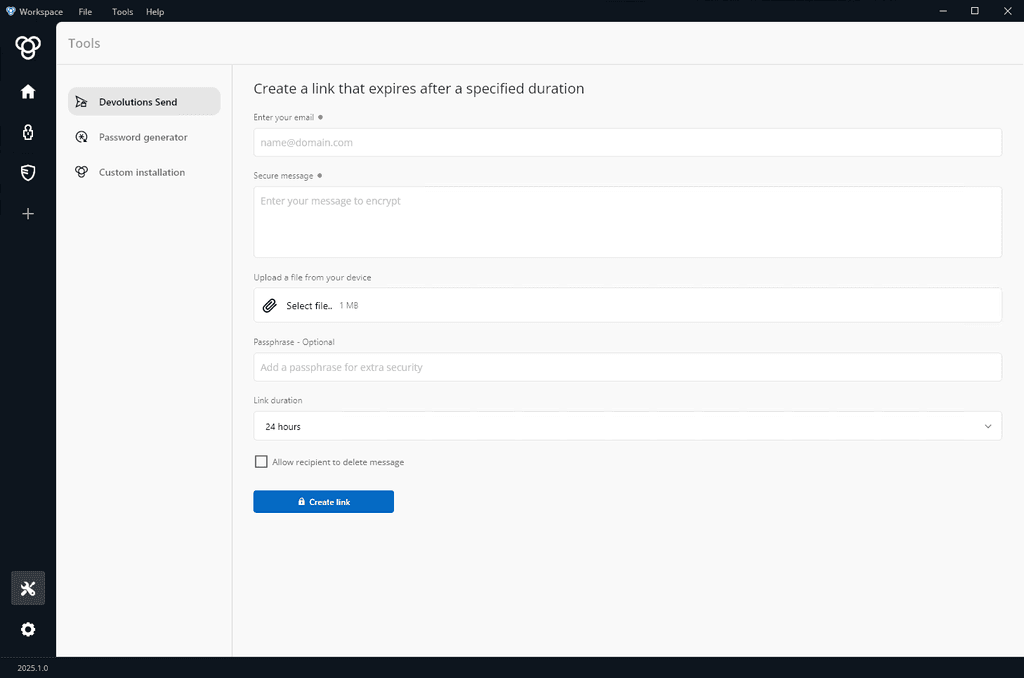Image resolution: width=1024 pixels, height=678 pixels.
Task: Open the Help menu
Action: pos(155,12)
